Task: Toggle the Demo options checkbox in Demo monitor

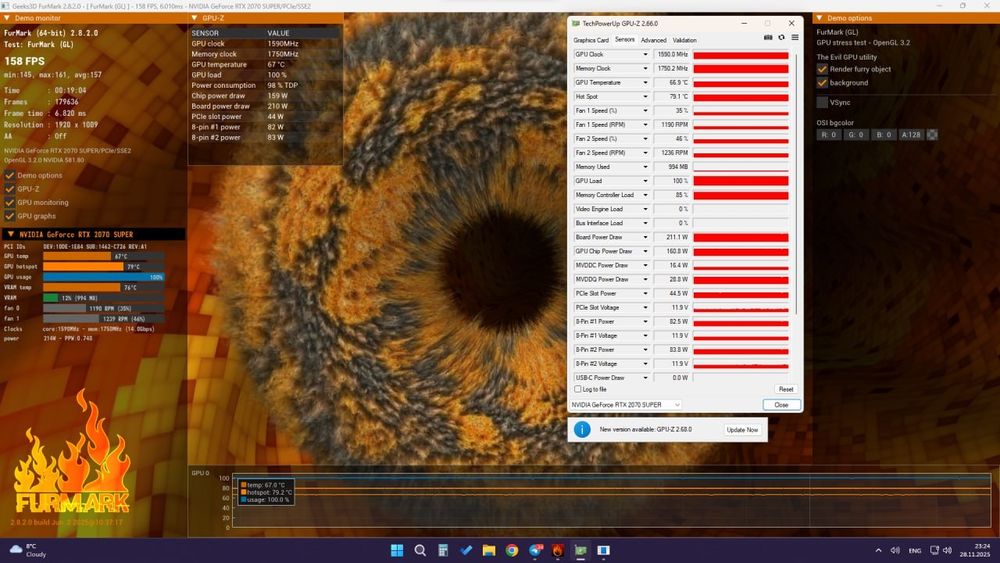Action: [x=10, y=175]
